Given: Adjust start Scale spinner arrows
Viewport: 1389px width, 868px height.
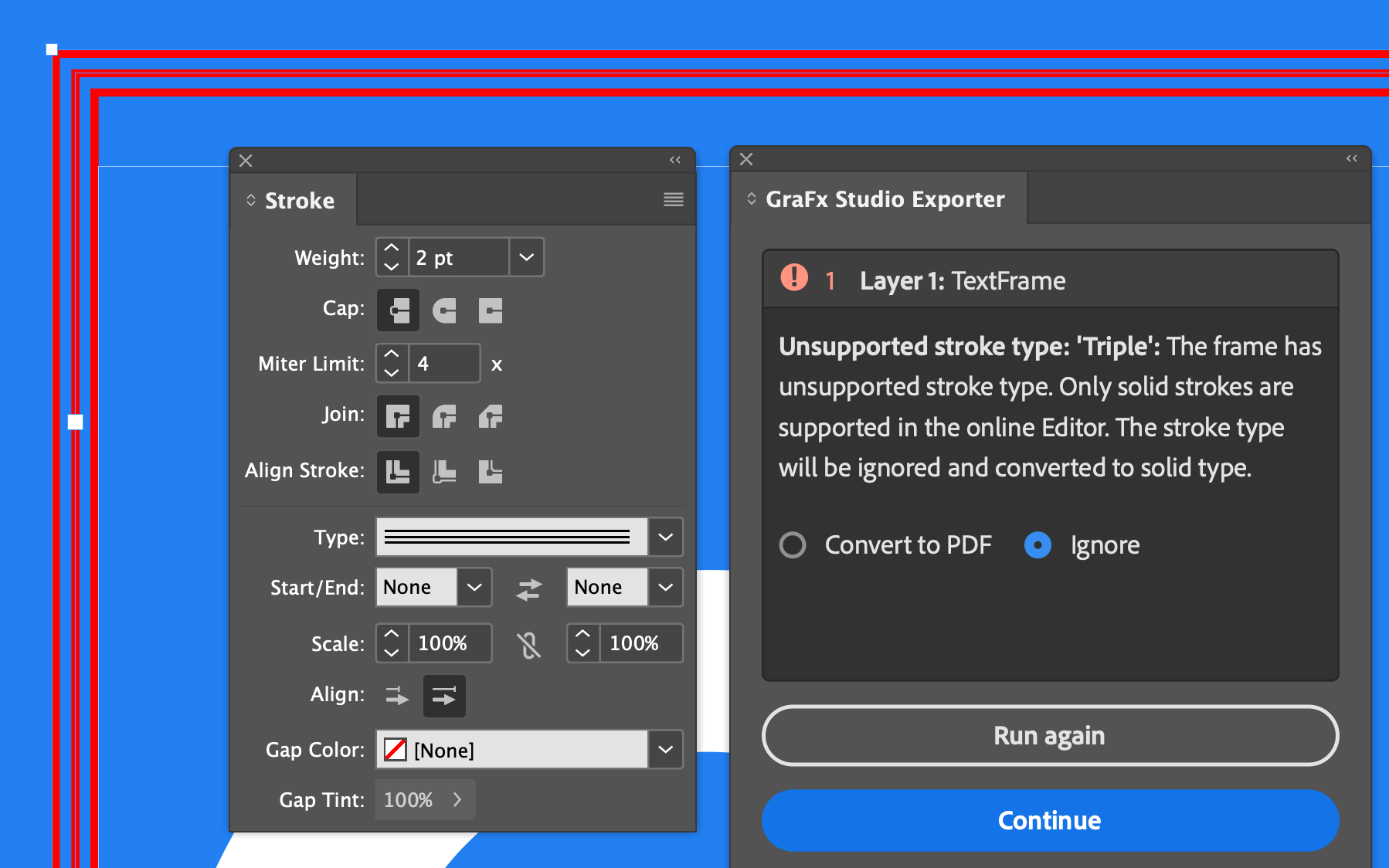Looking at the screenshot, I should pyautogui.click(x=392, y=643).
